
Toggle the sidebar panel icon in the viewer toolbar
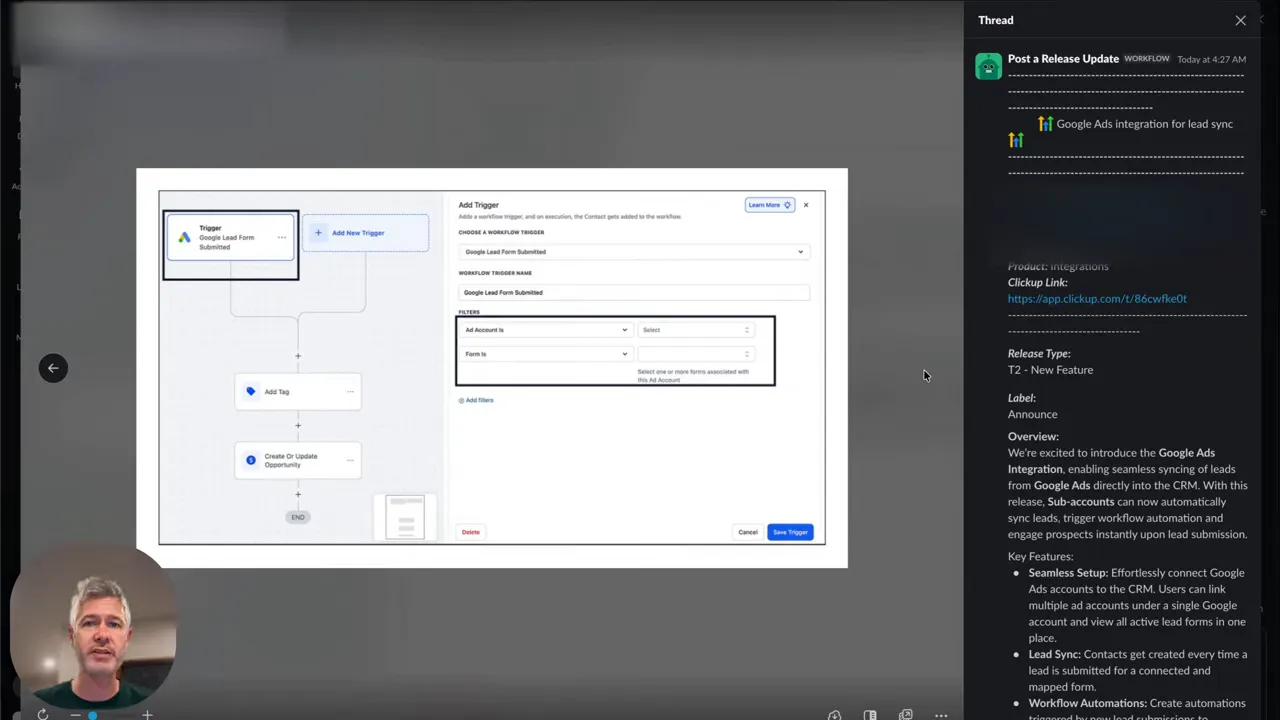point(870,715)
